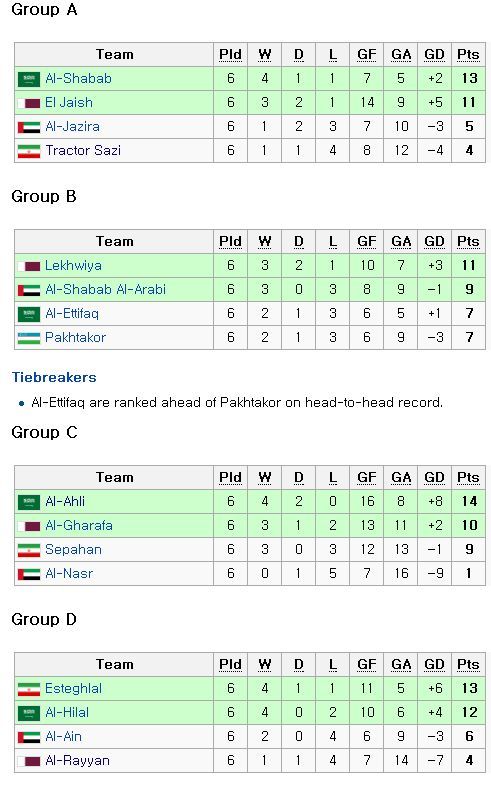
Task: Click Qatar flag icon beside Al-Rayyan
Action: click(29, 761)
